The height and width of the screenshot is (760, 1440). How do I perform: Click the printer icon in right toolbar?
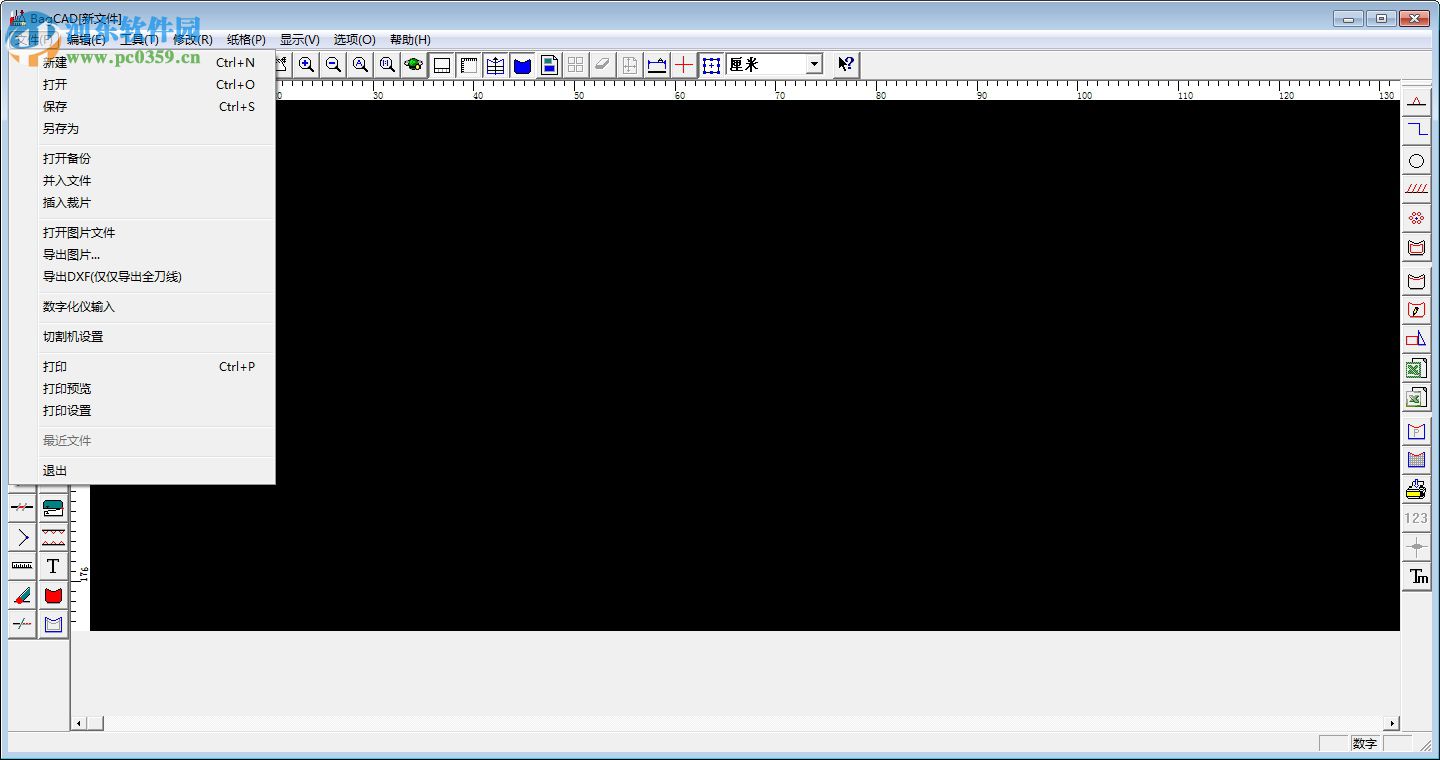pyautogui.click(x=1416, y=489)
